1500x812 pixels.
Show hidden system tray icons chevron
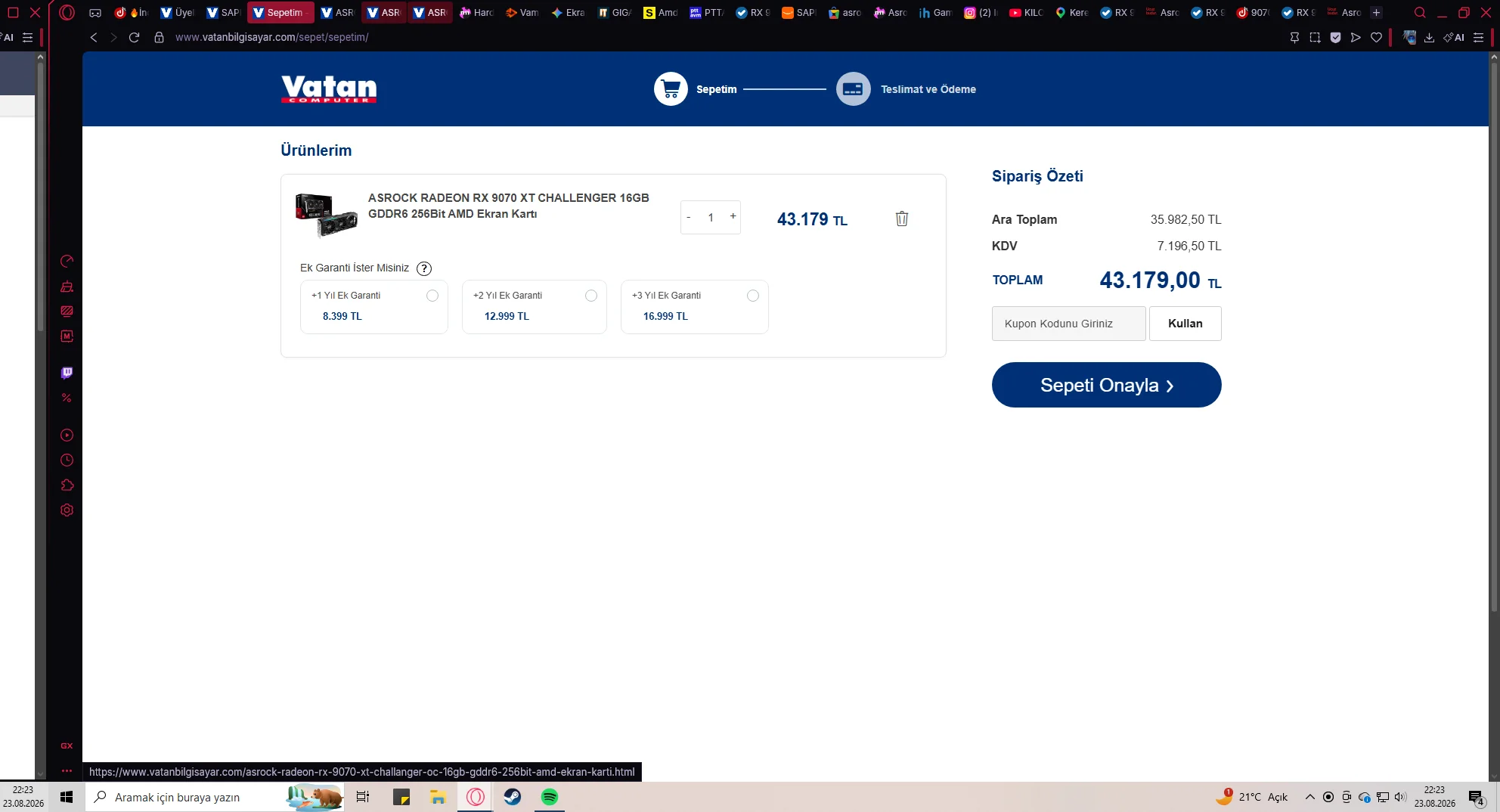click(1309, 797)
